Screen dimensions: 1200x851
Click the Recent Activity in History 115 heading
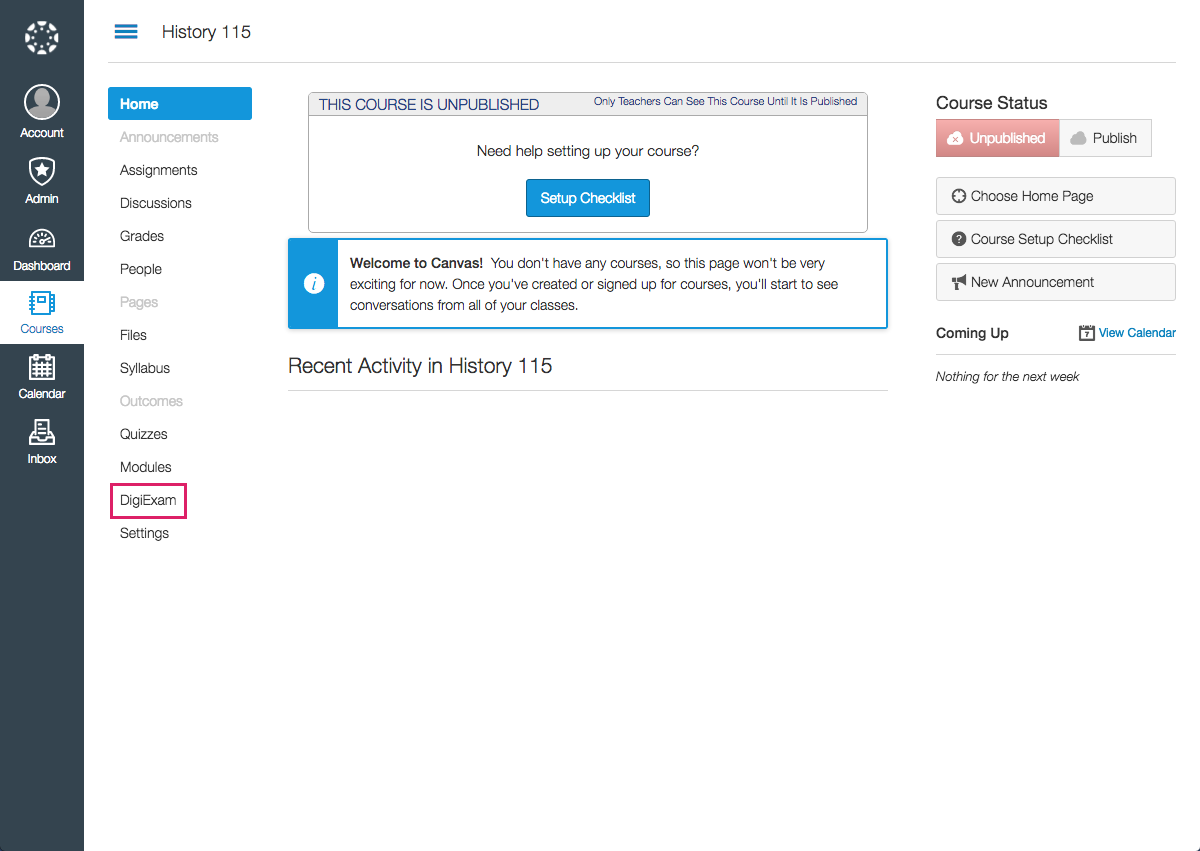coord(420,366)
